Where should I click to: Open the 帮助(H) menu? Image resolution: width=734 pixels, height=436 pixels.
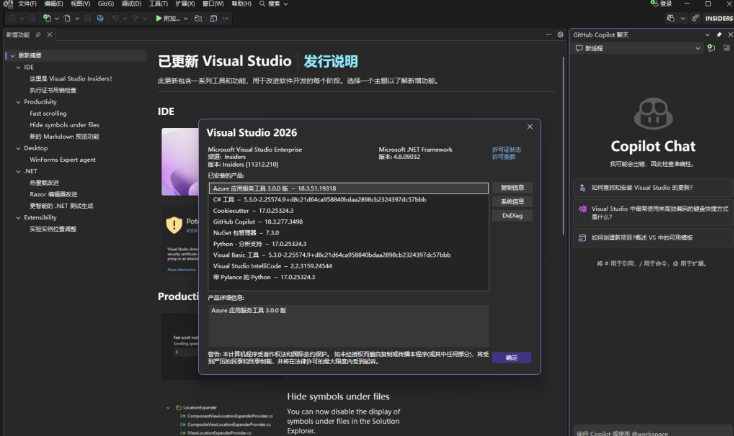[241, 4]
